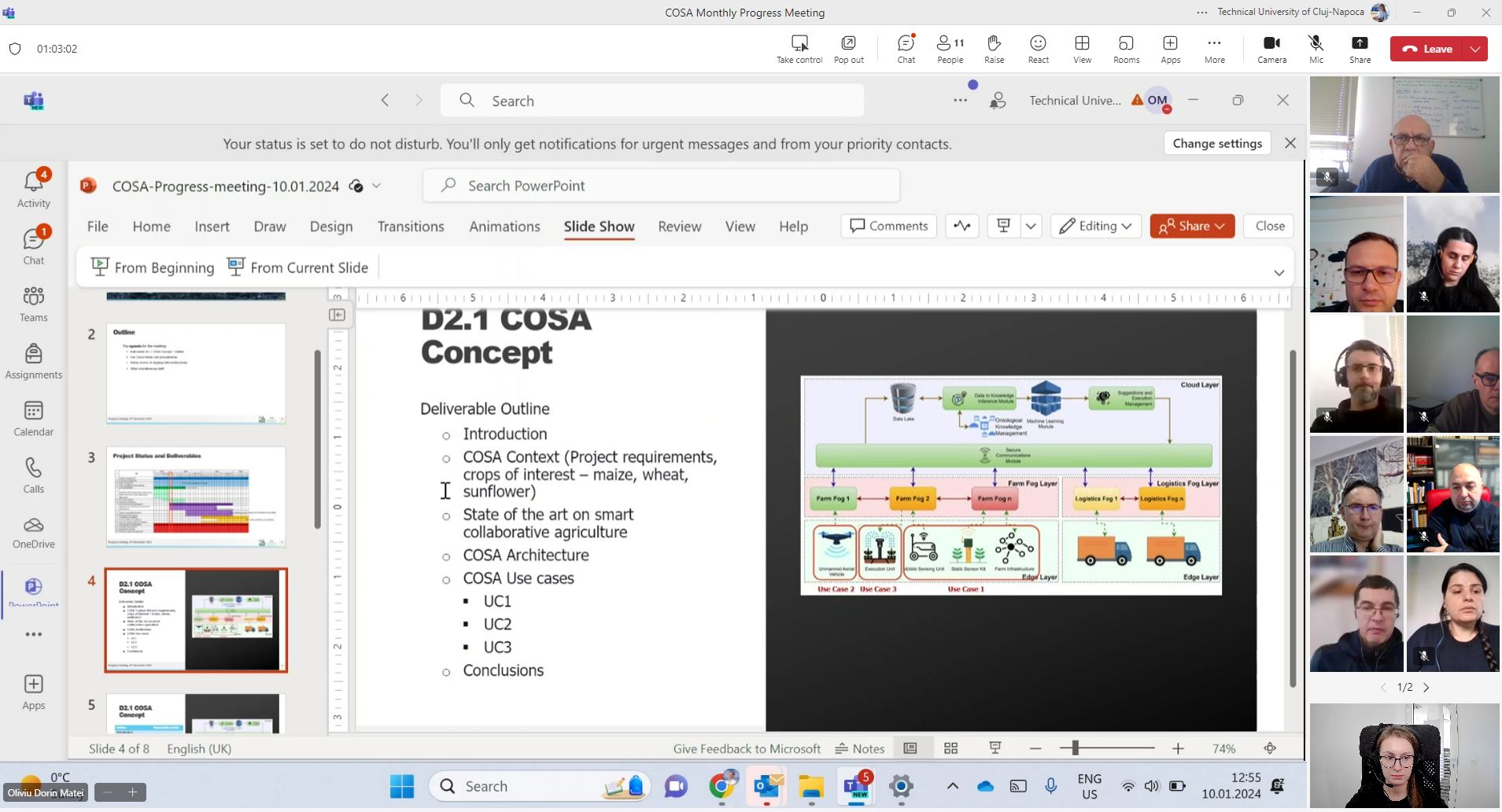Screen dimensions: 1502x812
Task: Unmute the Mic
Action: pos(1316,48)
